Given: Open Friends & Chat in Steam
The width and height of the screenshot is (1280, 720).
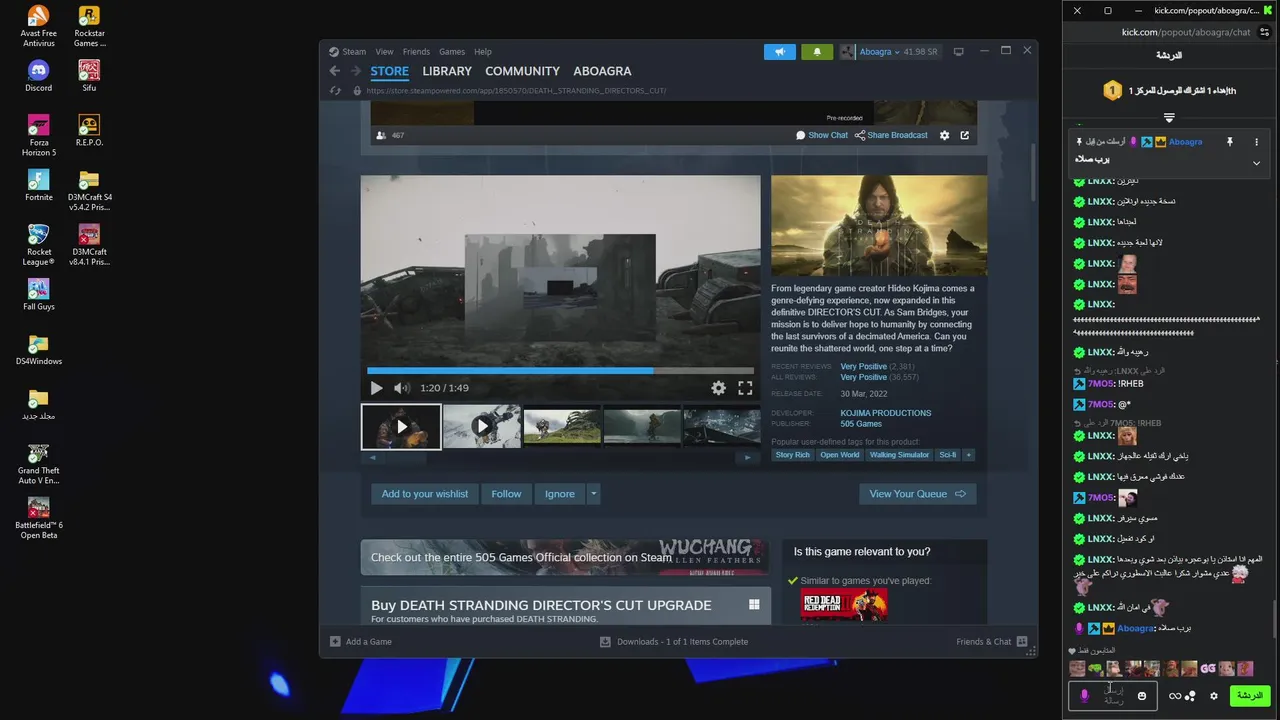Looking at the screenshot, I should (991, 642).
